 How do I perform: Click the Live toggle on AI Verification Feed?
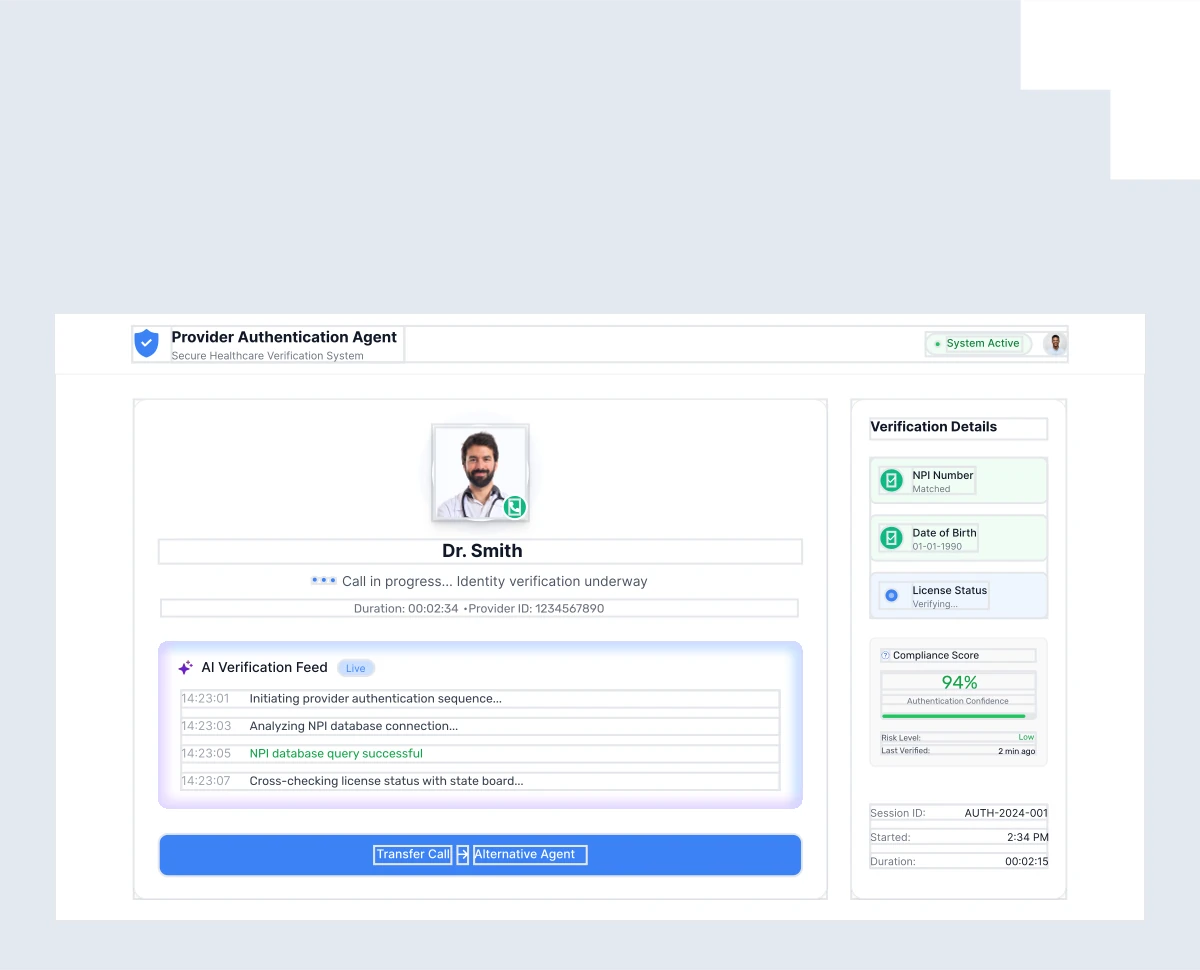coord(355,667)
